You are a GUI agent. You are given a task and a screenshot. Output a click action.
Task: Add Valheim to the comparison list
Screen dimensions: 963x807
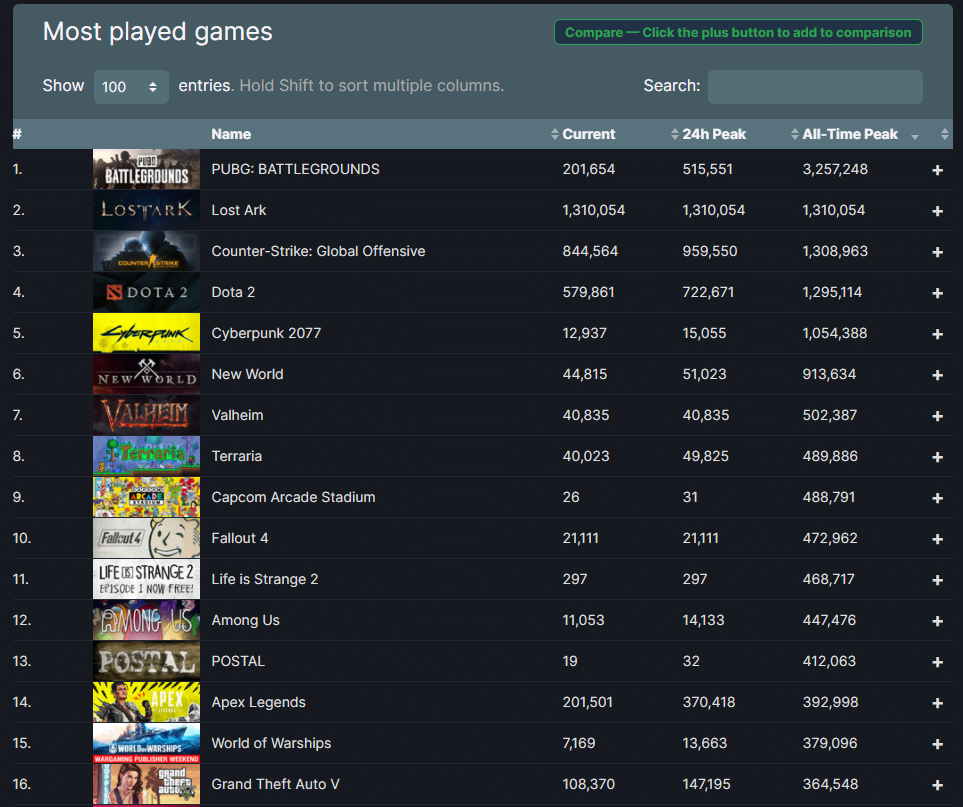pyautogui.click(x=937, y=416)
